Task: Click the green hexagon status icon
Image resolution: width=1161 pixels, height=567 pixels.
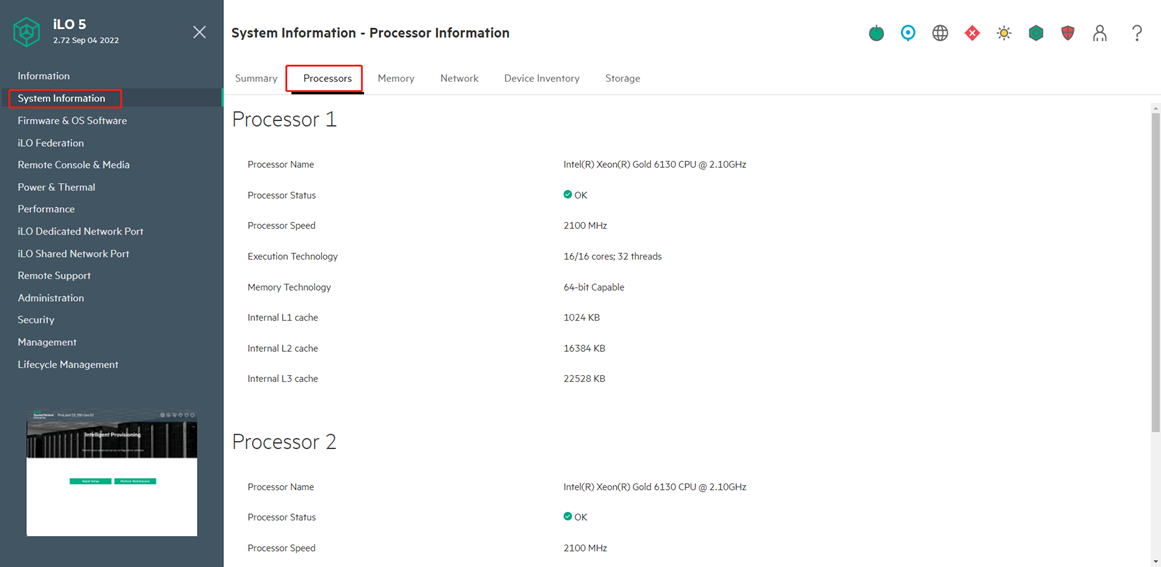Action: (x=1036, y=33)
